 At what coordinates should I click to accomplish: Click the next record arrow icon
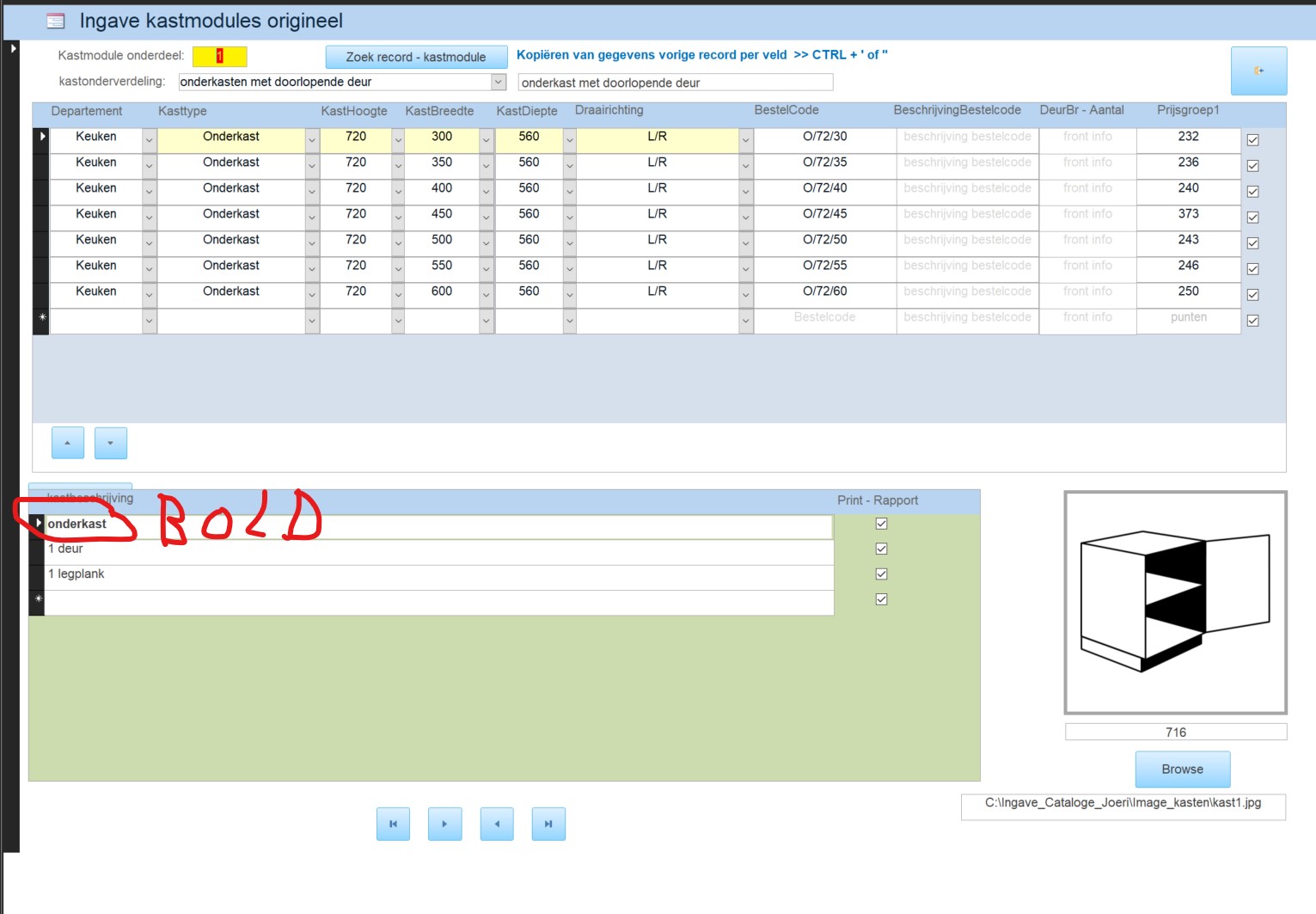pyautogui.click(x=445, y=824)
